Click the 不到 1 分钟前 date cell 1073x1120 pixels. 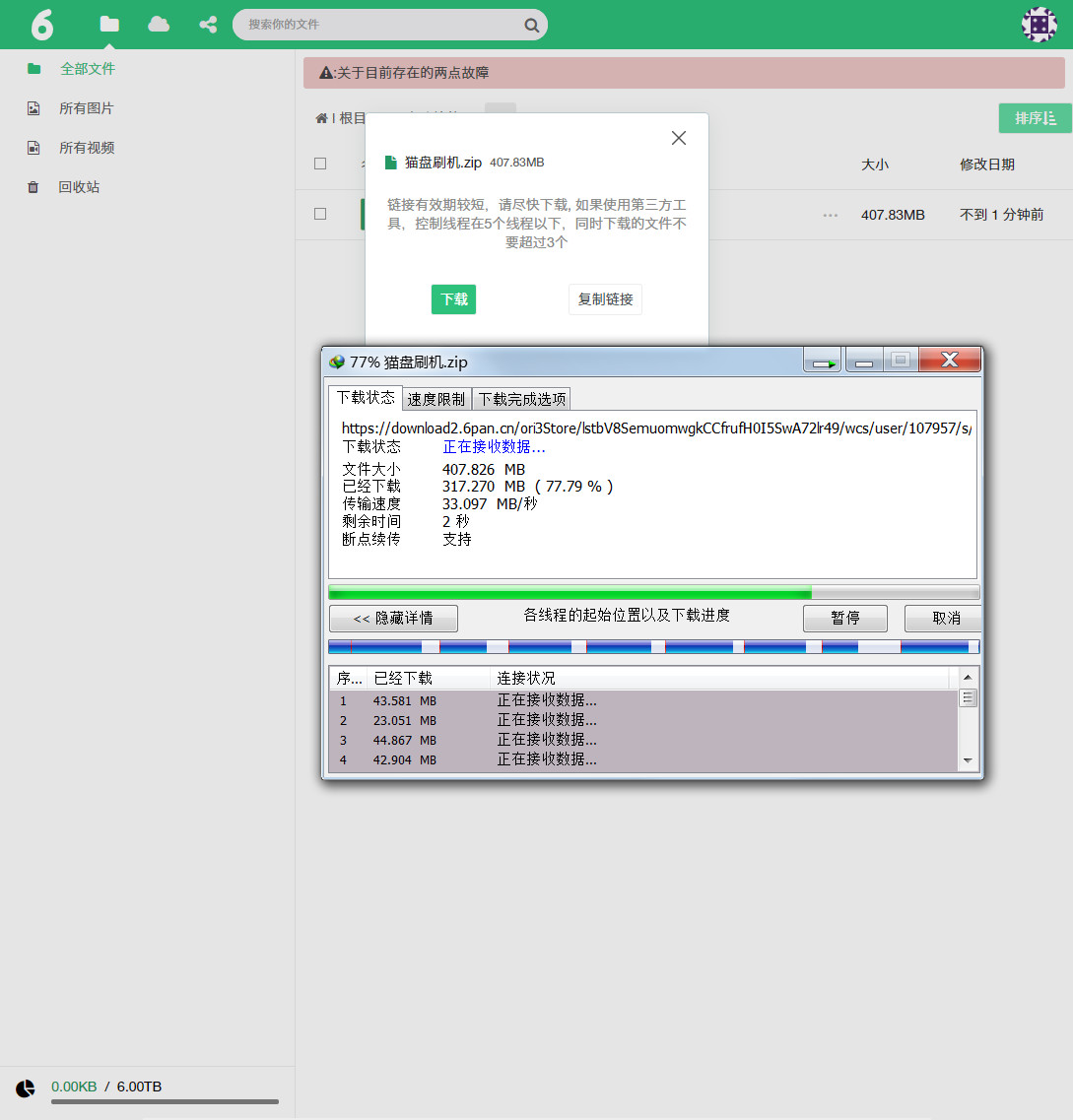coord(1001,215)
